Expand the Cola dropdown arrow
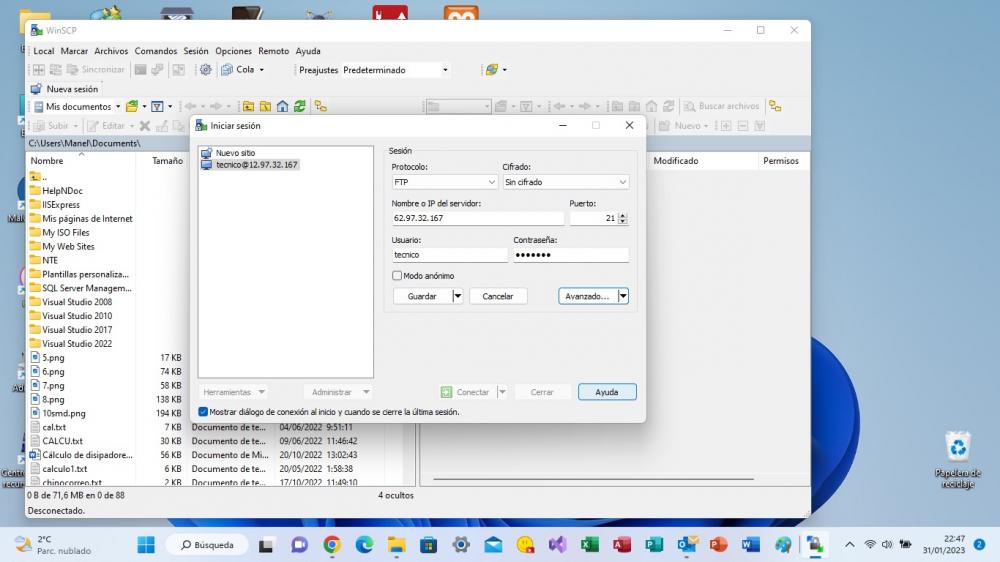This screenshot has width=1000, height=562. (x=261, y=70)
